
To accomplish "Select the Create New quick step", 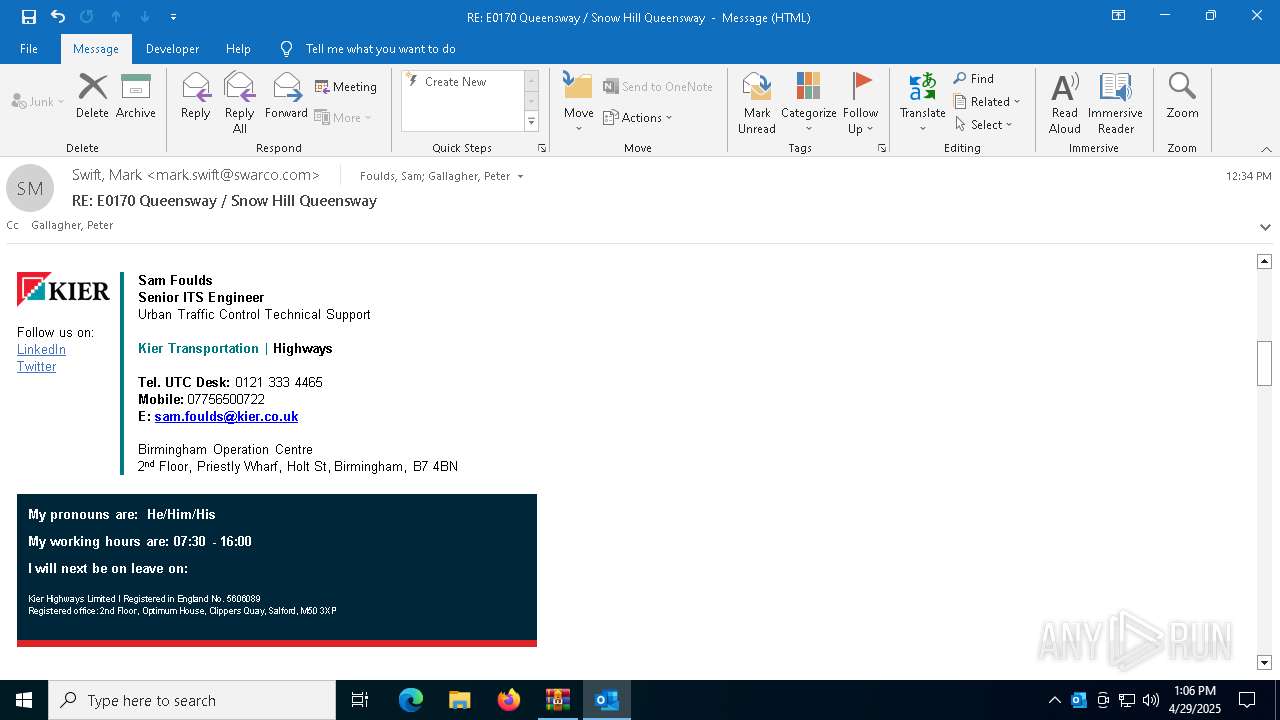I will coord(455,82).
